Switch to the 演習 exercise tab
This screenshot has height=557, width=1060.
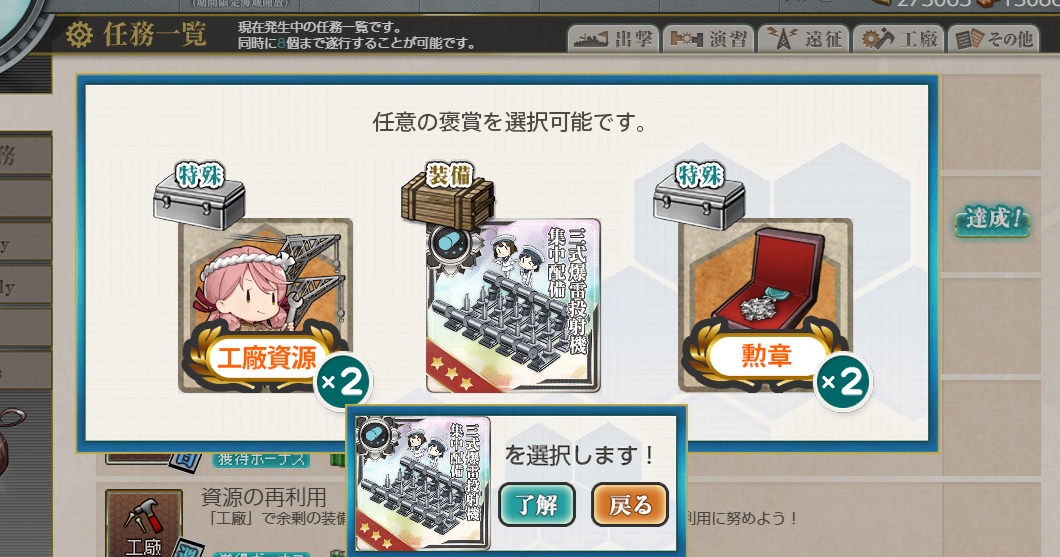coord(708,39)
